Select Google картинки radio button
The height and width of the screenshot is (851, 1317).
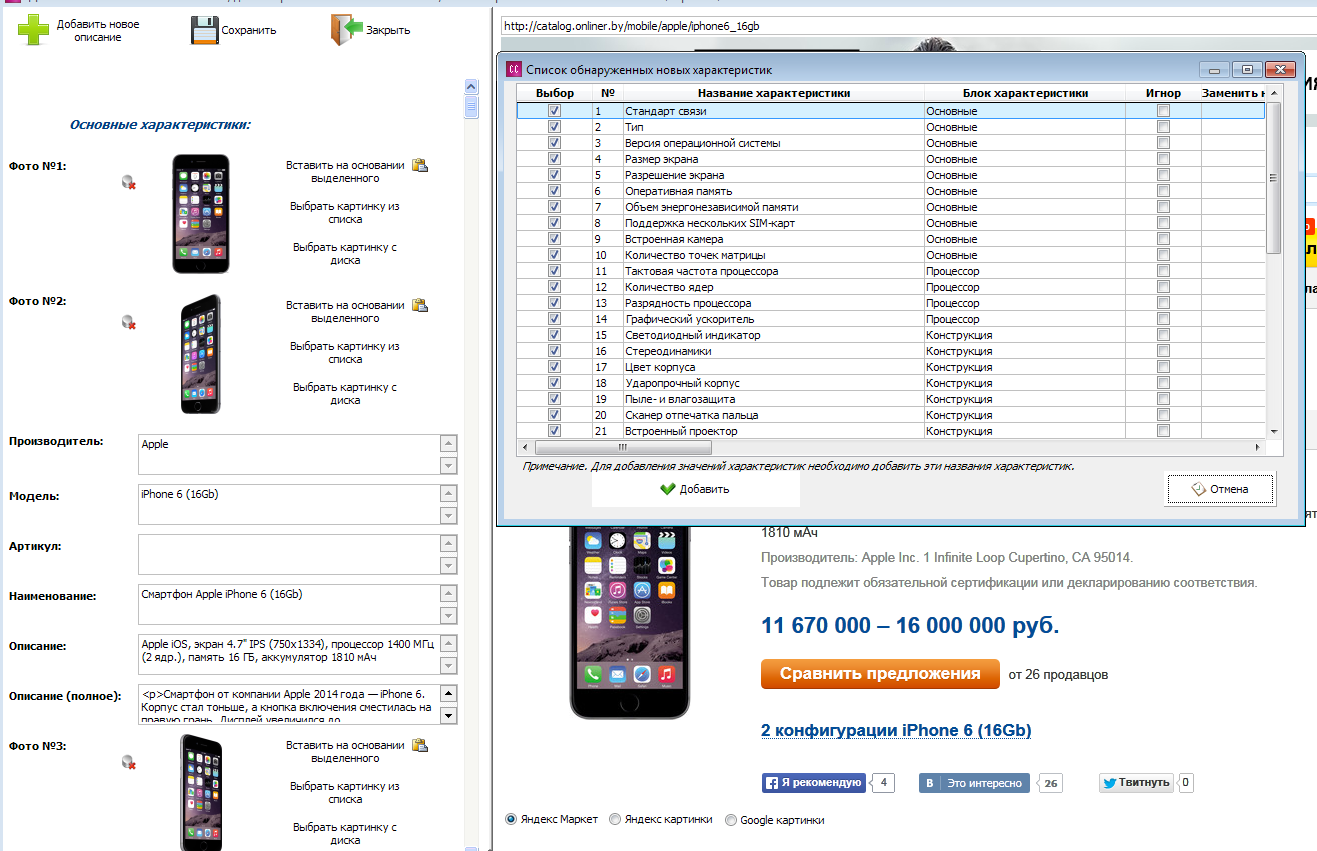point(731,819)
